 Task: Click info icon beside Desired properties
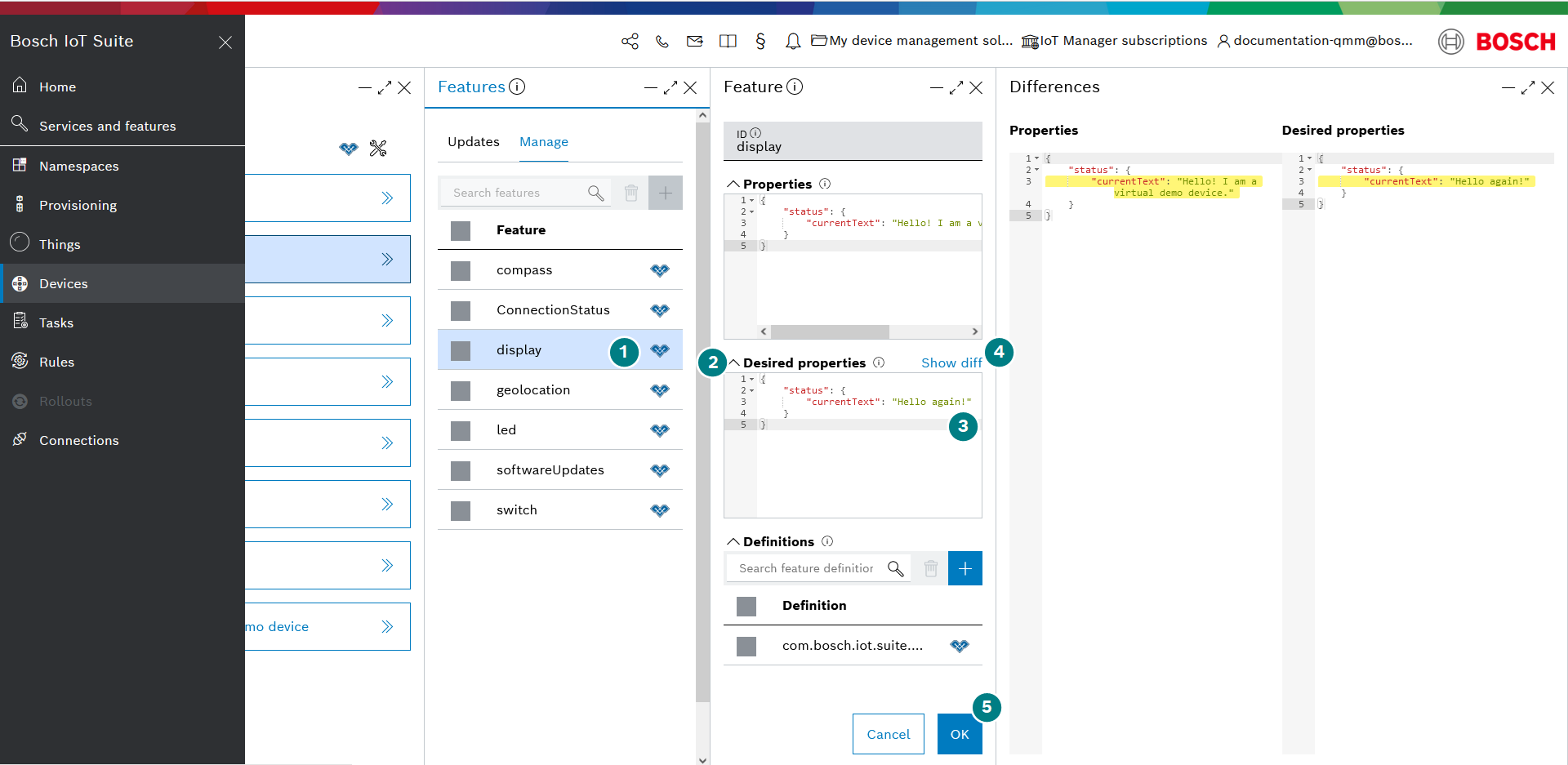[879, 362]
